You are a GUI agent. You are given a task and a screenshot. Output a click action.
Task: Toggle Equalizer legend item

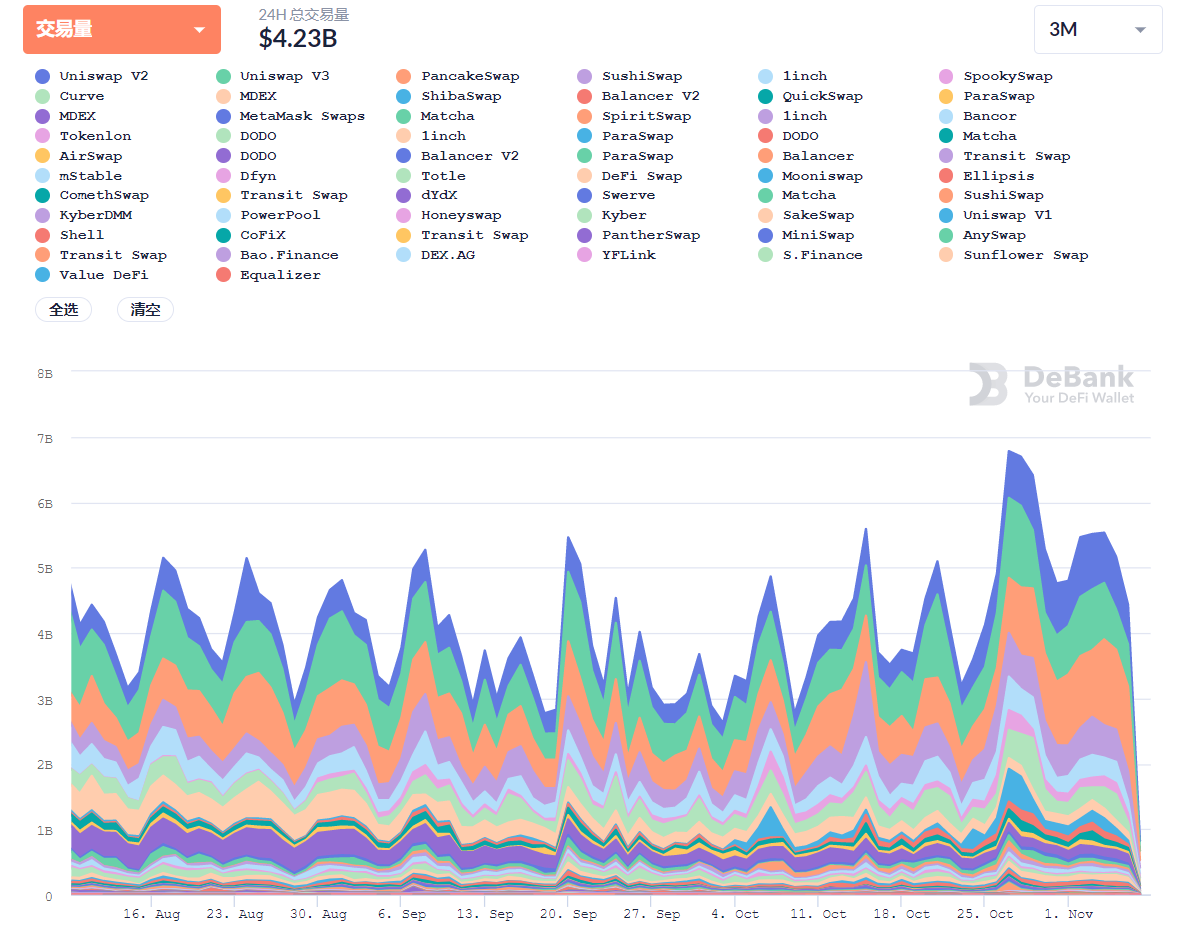(x=268, y=275)
